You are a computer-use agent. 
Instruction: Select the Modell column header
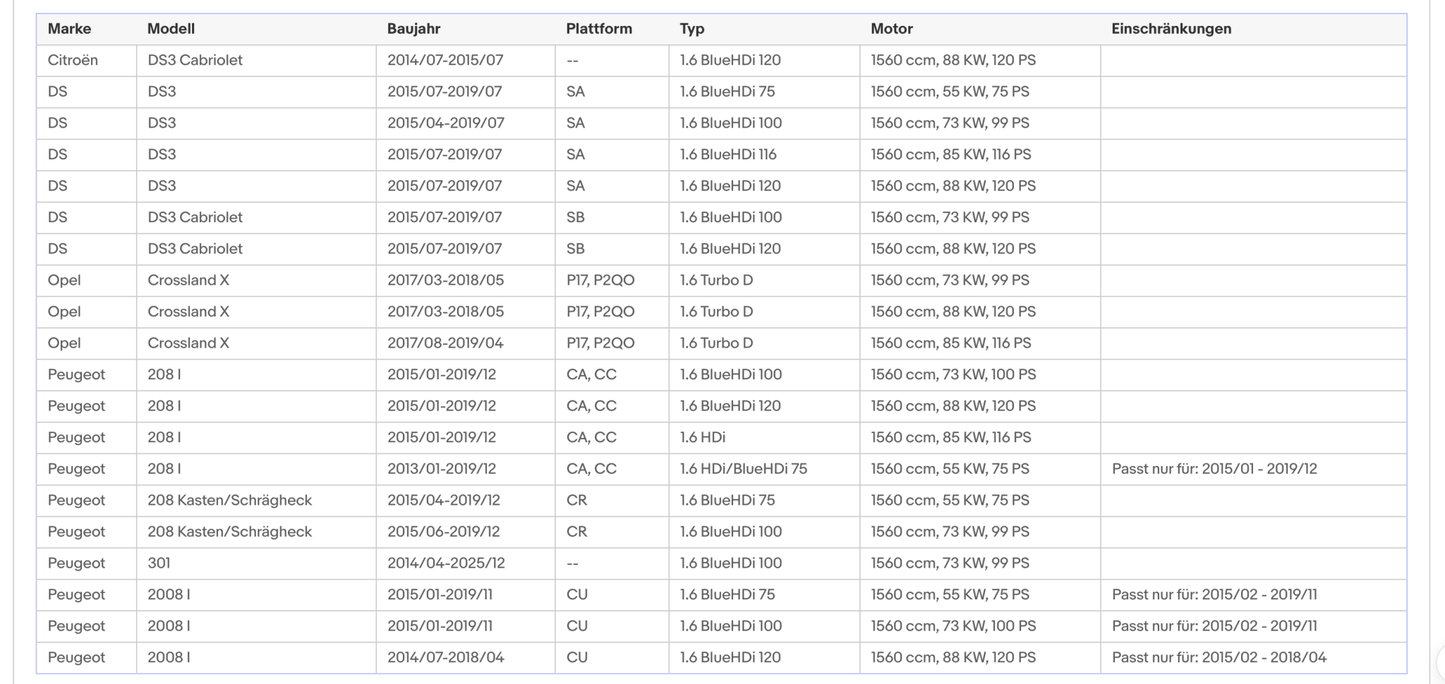click(x=171, y=29)
